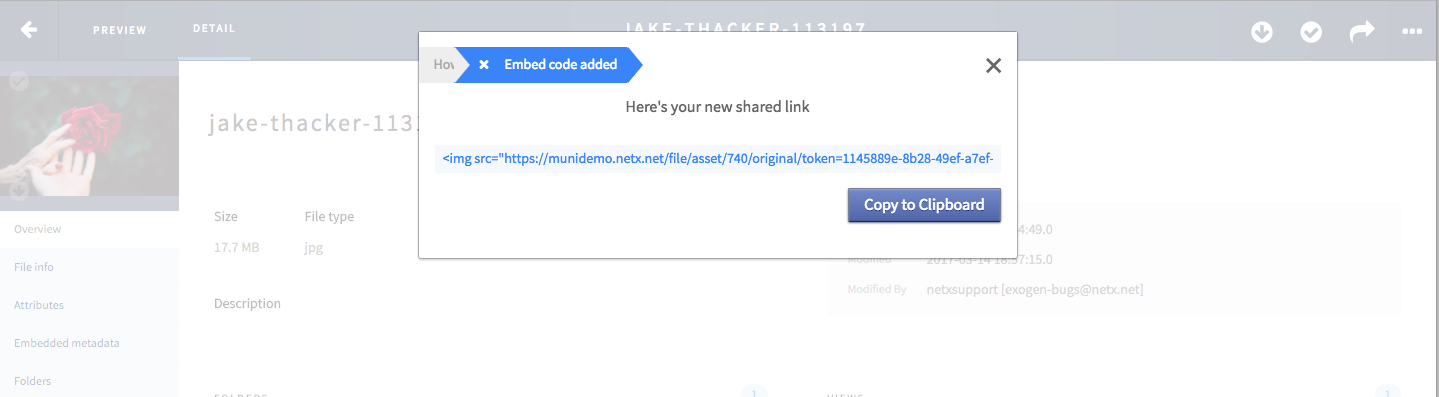Select the Detail tab
Image resolution: width=1439 pixels, height=397 pixels.
click(x=214, y=29)
